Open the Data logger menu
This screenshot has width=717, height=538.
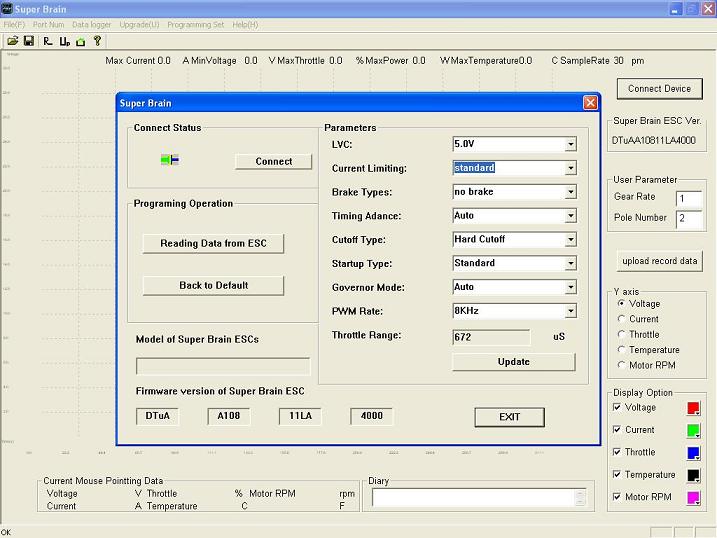pyautogui.click(x=91, y=25)
